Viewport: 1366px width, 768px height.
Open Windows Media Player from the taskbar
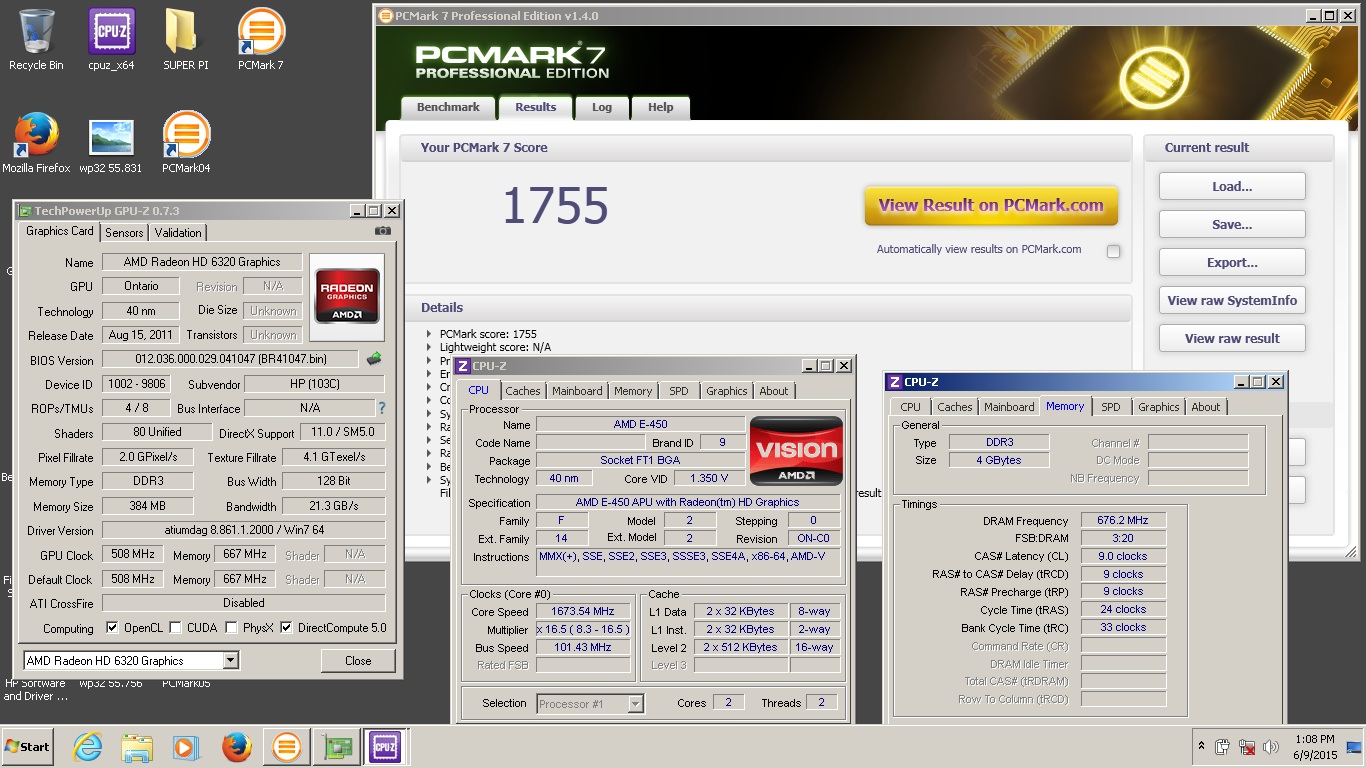pyautogui.click(x=186, y=747)
